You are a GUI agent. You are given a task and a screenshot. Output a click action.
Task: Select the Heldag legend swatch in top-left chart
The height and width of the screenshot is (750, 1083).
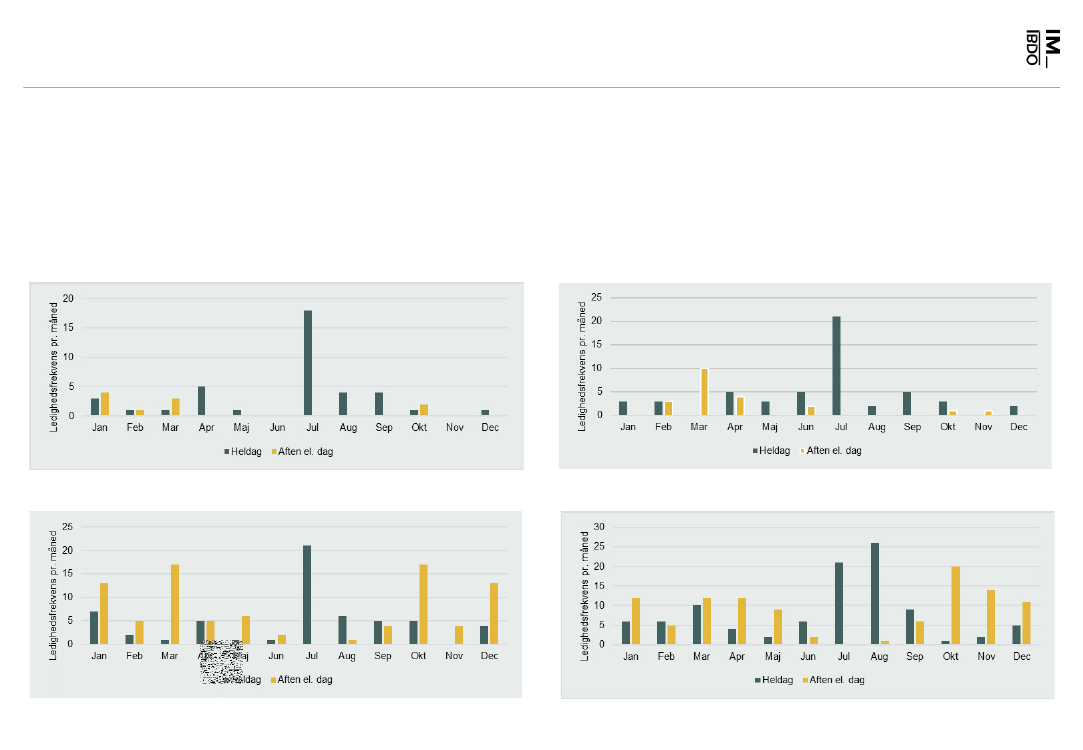pyautogui.click(x=227, y=452)
